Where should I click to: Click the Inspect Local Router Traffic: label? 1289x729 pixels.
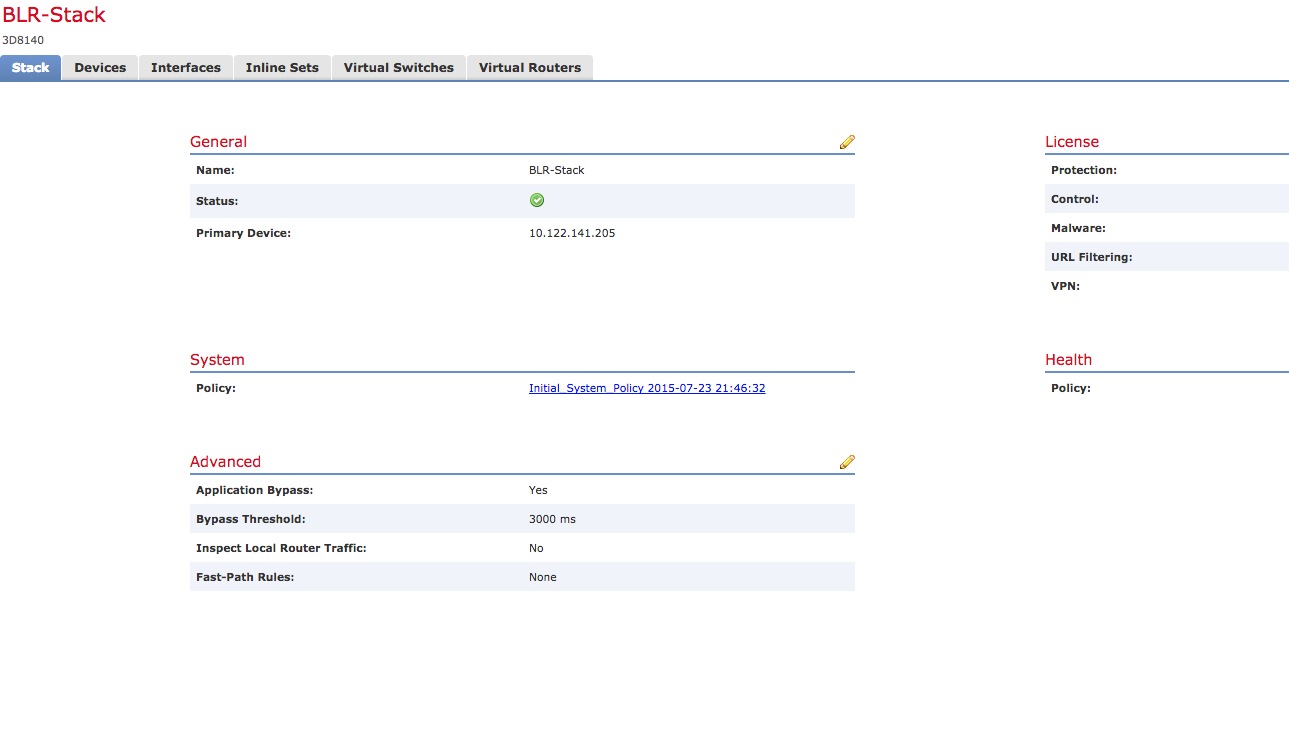[281, 548]
